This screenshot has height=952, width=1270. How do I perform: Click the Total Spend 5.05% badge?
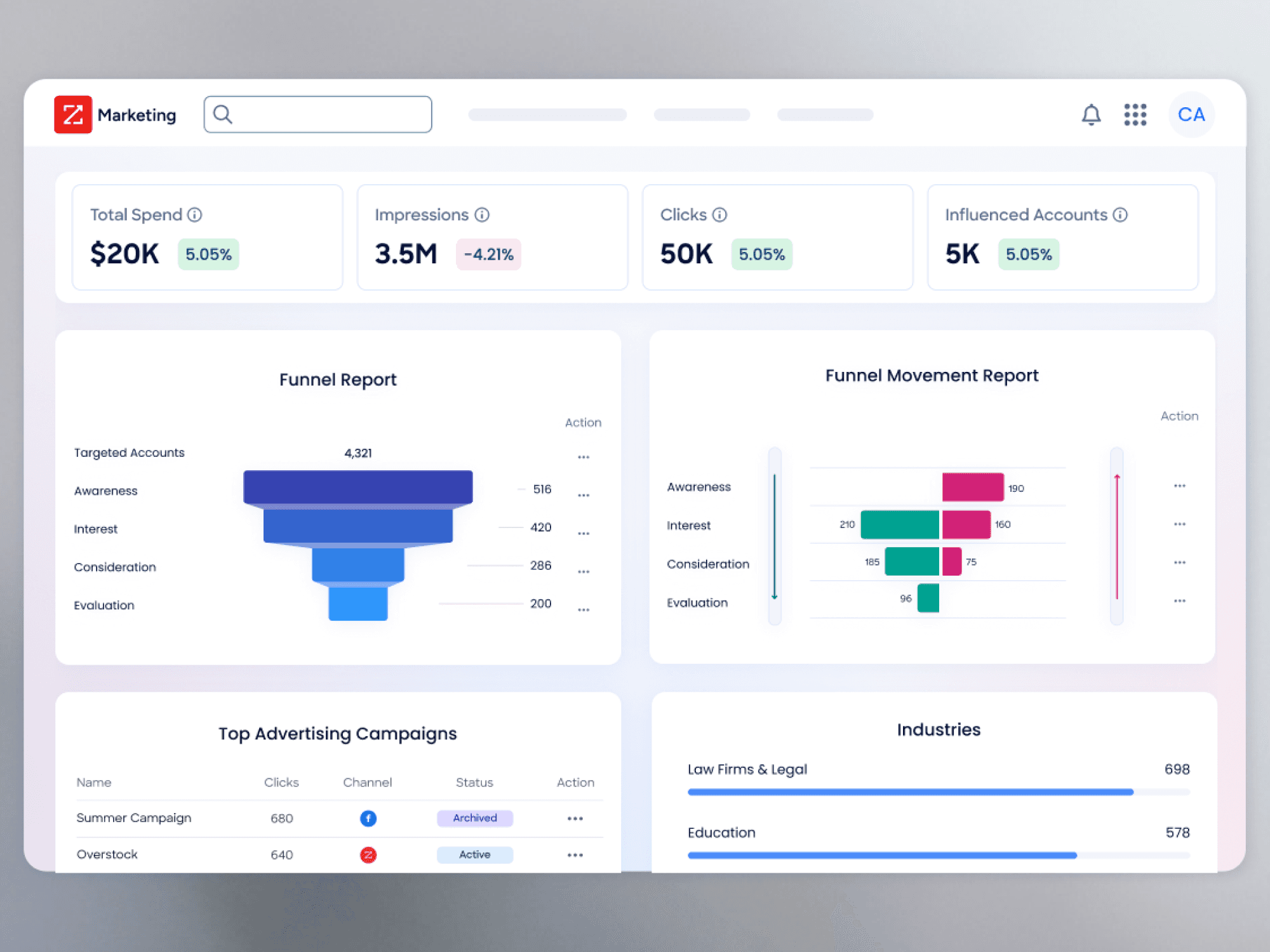[208, 255]
